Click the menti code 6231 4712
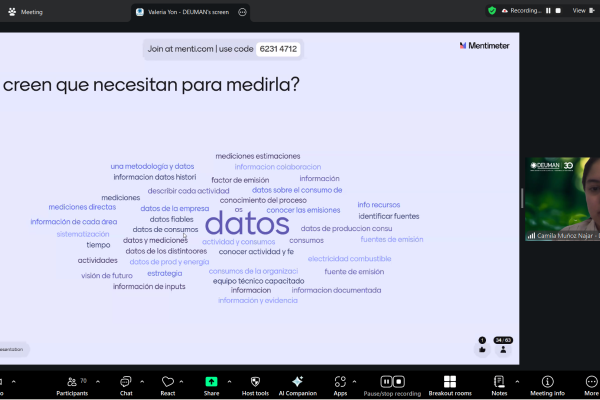 click(278, 49)
